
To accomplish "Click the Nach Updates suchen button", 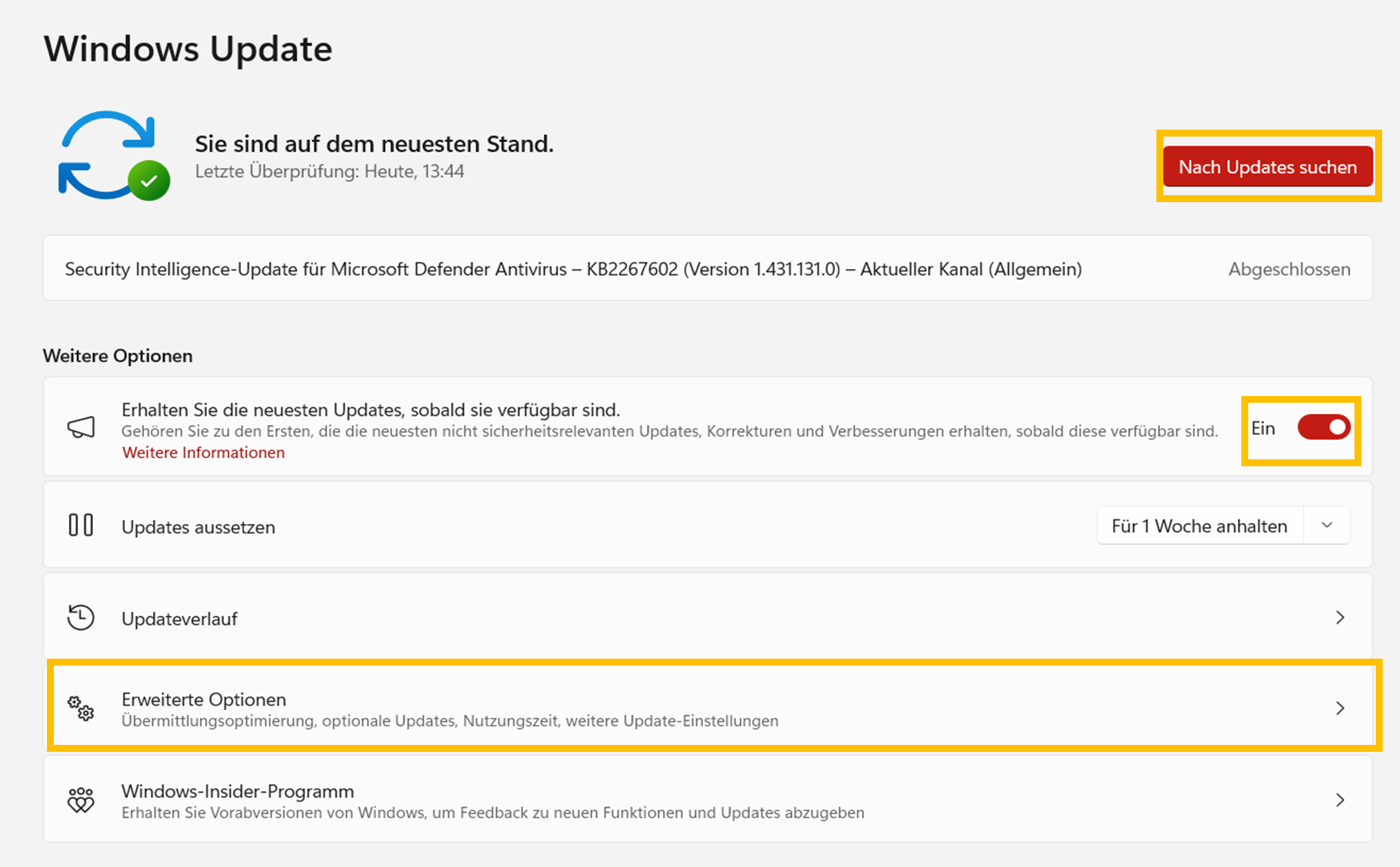I will coord(1268,167).
